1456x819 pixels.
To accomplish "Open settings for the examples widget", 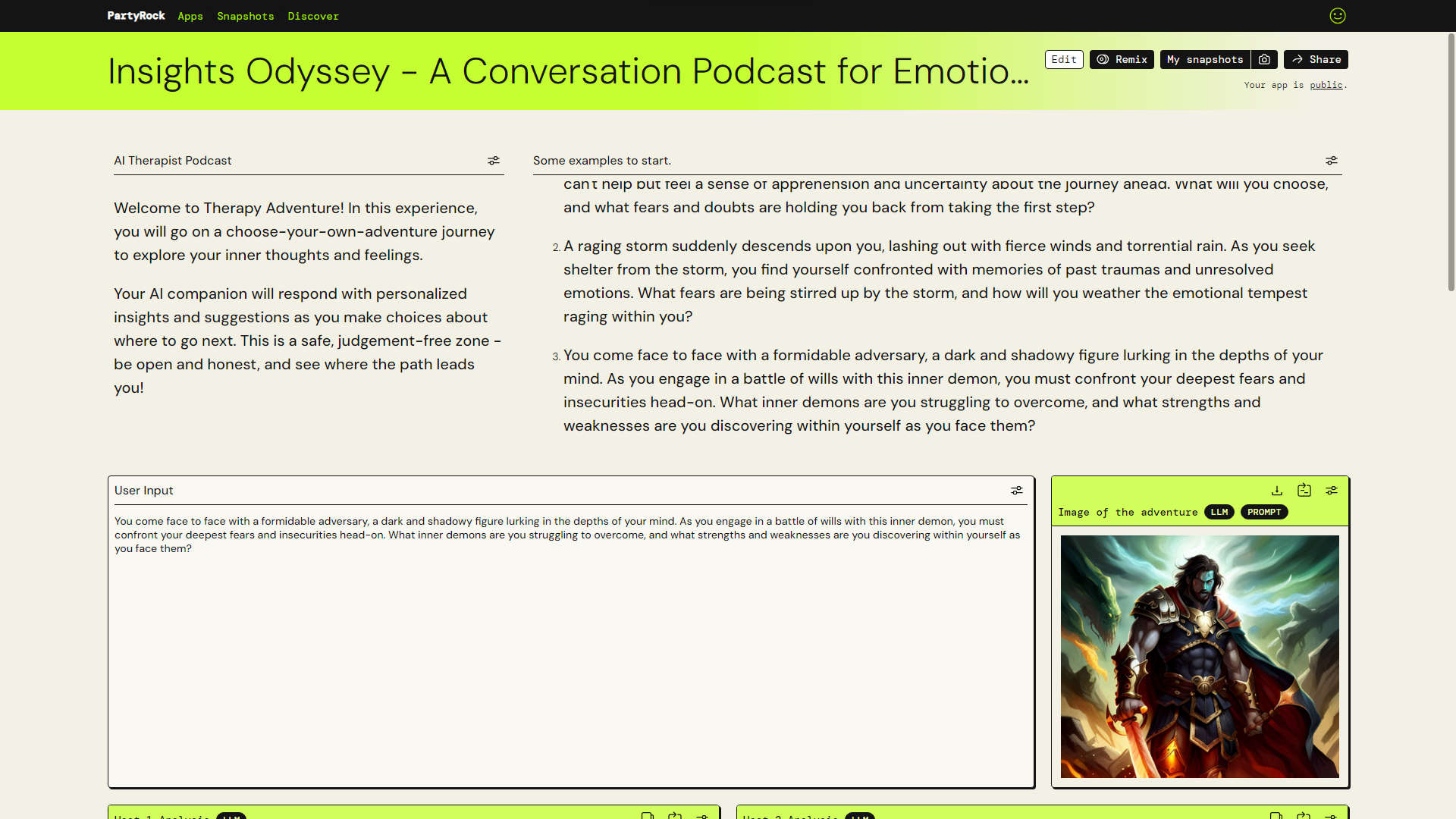I will point(1332,160).
